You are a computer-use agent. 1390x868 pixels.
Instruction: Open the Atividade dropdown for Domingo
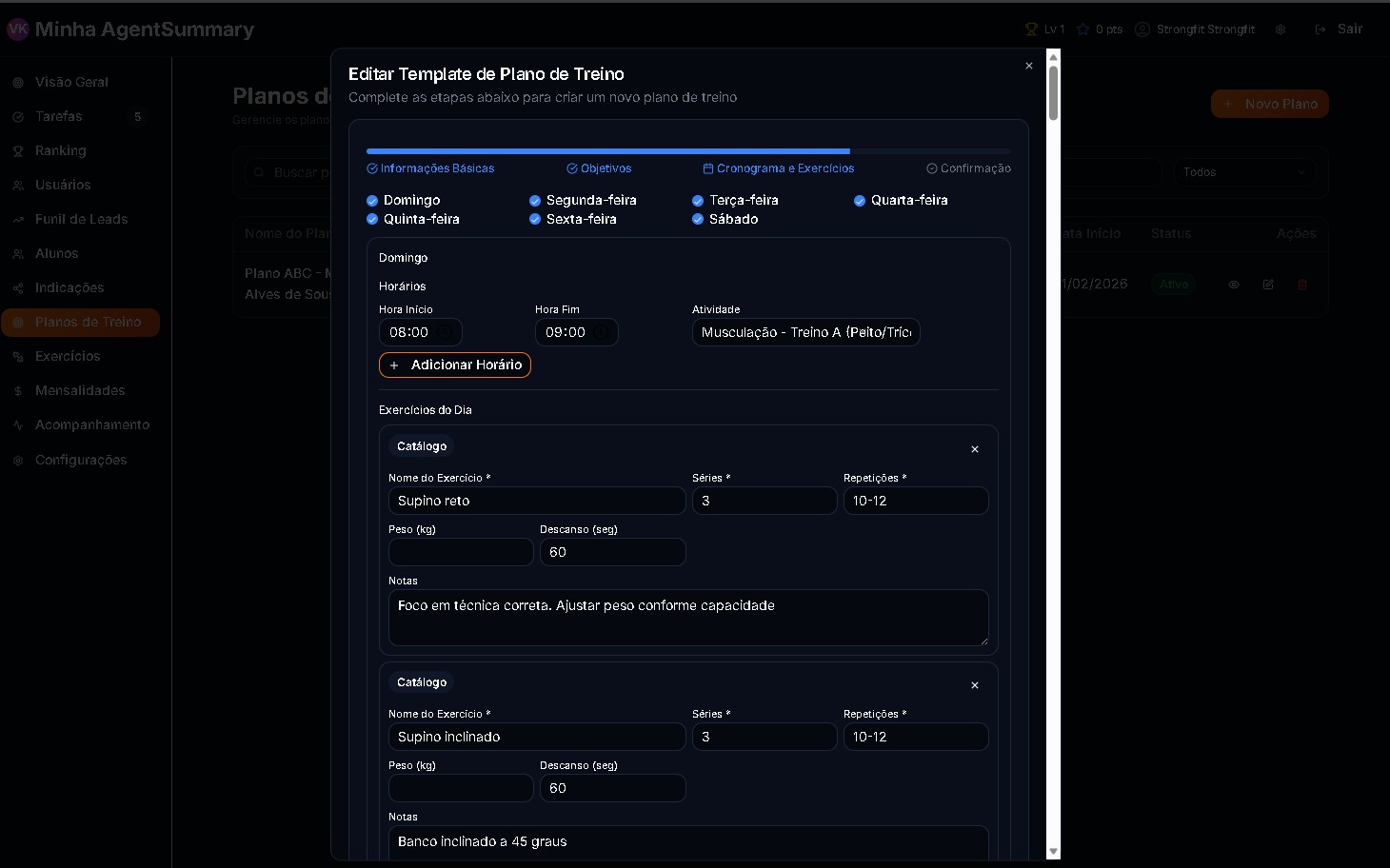click(x=805, y=332)
